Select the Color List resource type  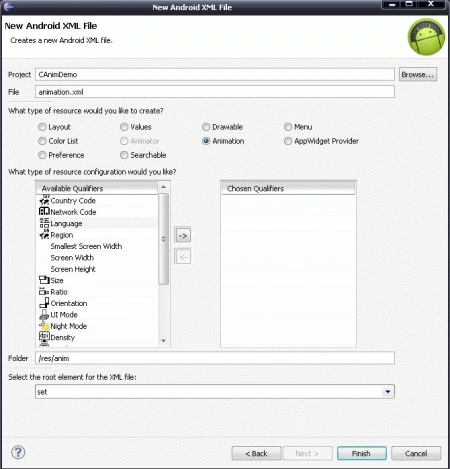coord(42,141)
